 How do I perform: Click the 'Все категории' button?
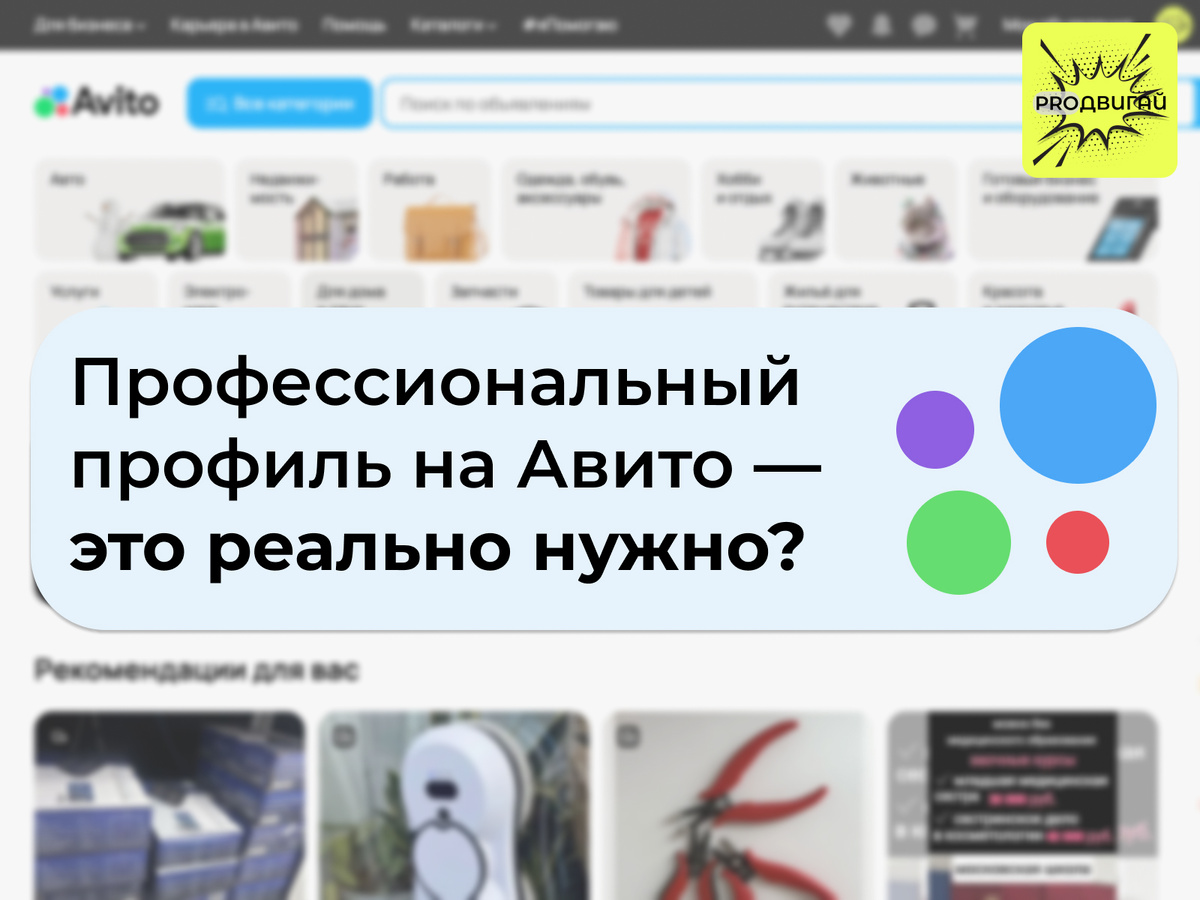click(x=279, y=103)
